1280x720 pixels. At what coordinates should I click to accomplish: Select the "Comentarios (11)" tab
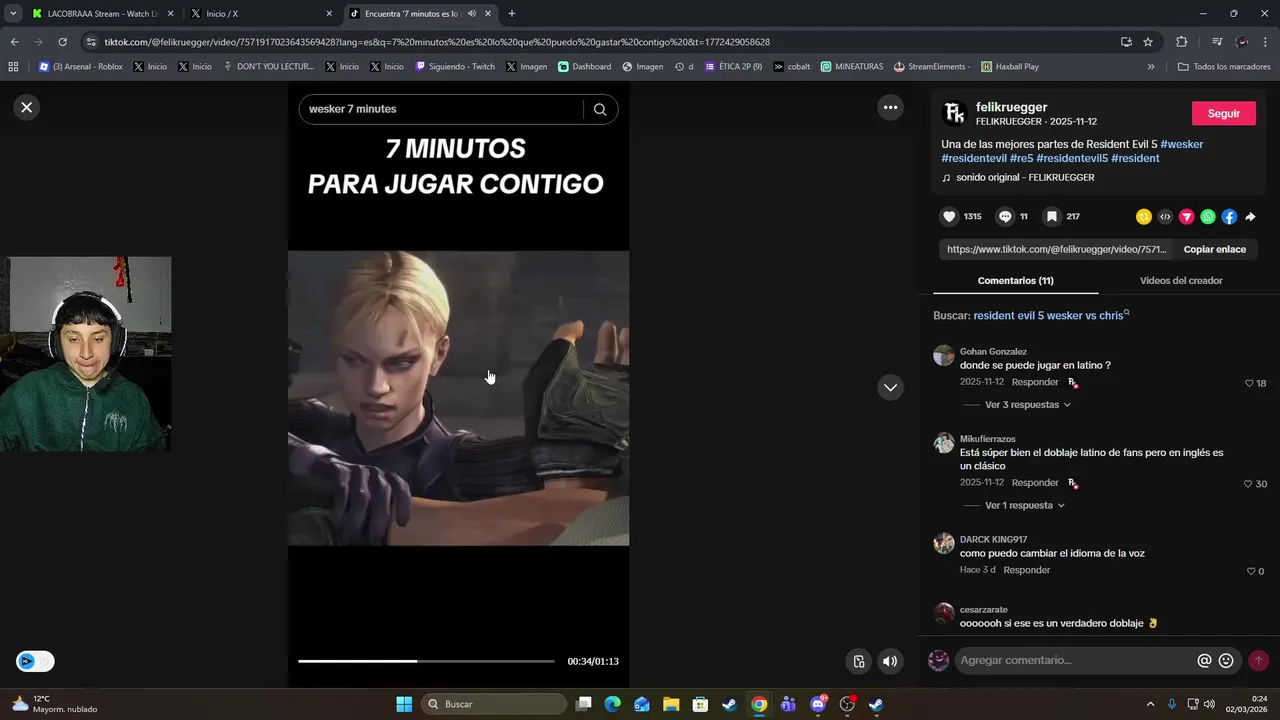1015,281
